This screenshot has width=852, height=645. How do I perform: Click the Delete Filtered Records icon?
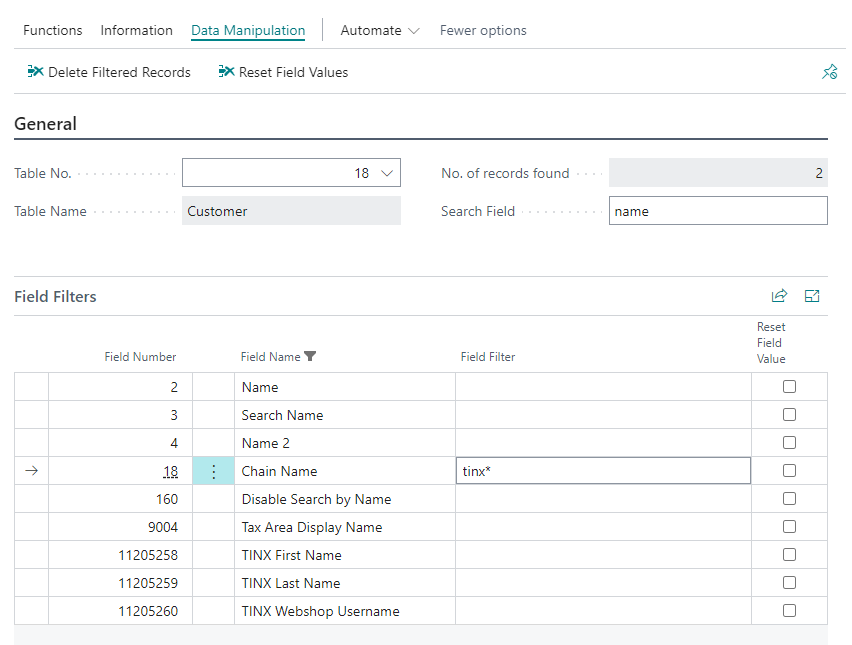[x=35, y=72]
